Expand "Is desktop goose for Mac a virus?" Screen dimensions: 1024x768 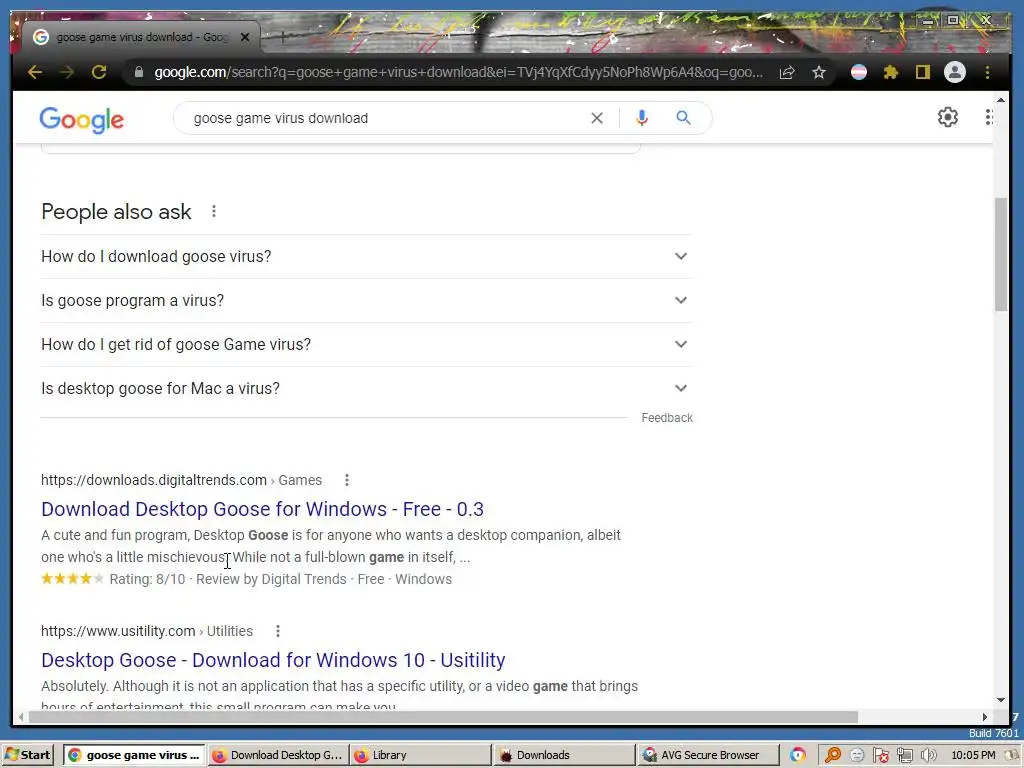point(366,389)
